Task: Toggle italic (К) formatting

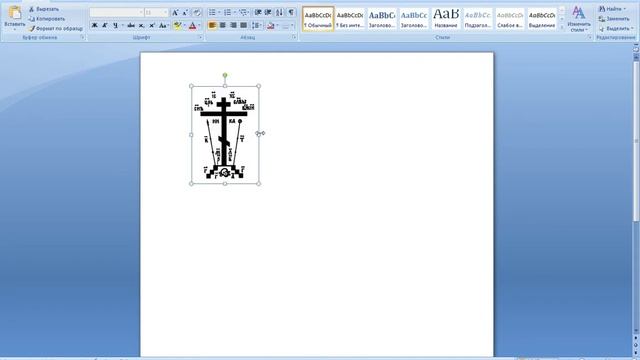Action: (x=104, y=25)
